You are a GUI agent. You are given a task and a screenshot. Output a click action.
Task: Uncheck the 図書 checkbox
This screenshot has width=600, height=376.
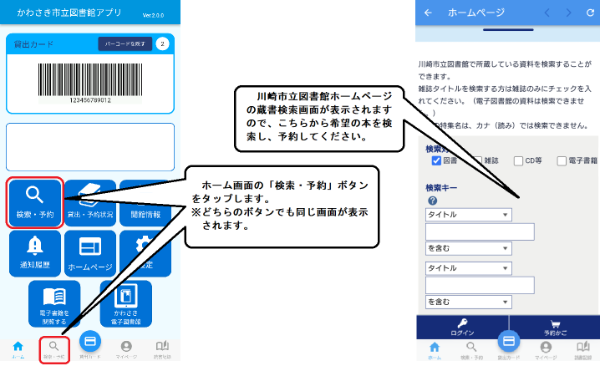click(436, 161)
